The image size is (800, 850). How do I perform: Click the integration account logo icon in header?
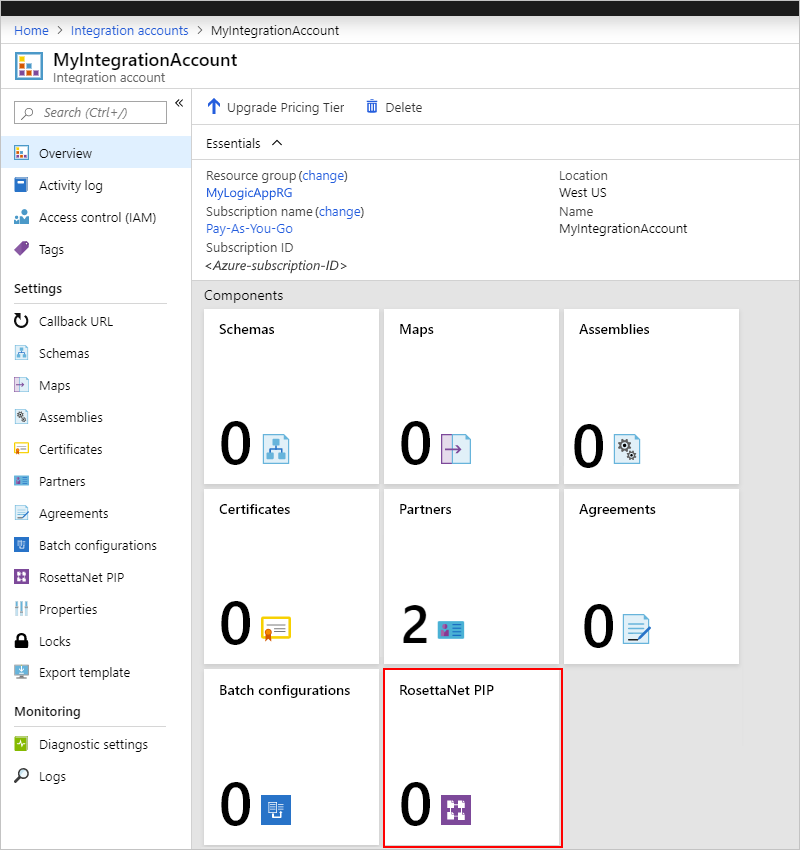(29, 66)
